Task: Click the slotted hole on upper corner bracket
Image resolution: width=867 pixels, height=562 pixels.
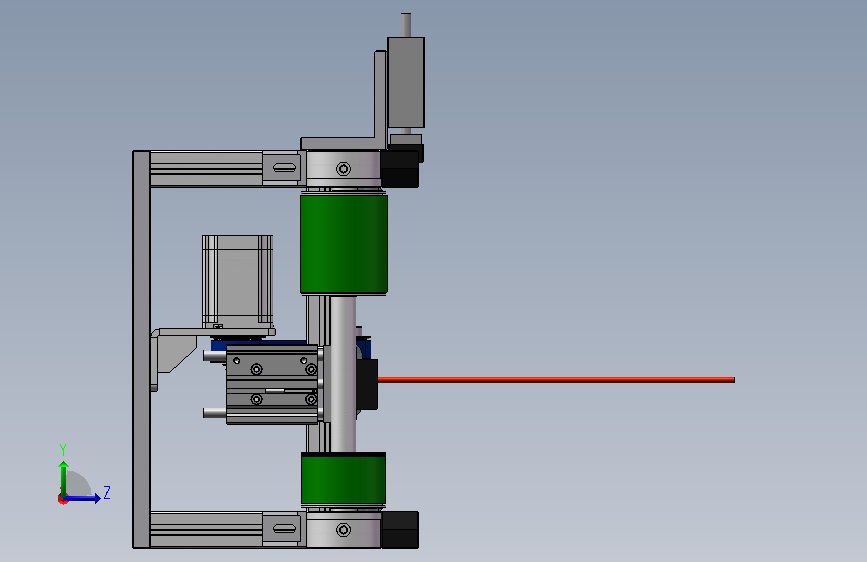Action: tap(284, 168)
